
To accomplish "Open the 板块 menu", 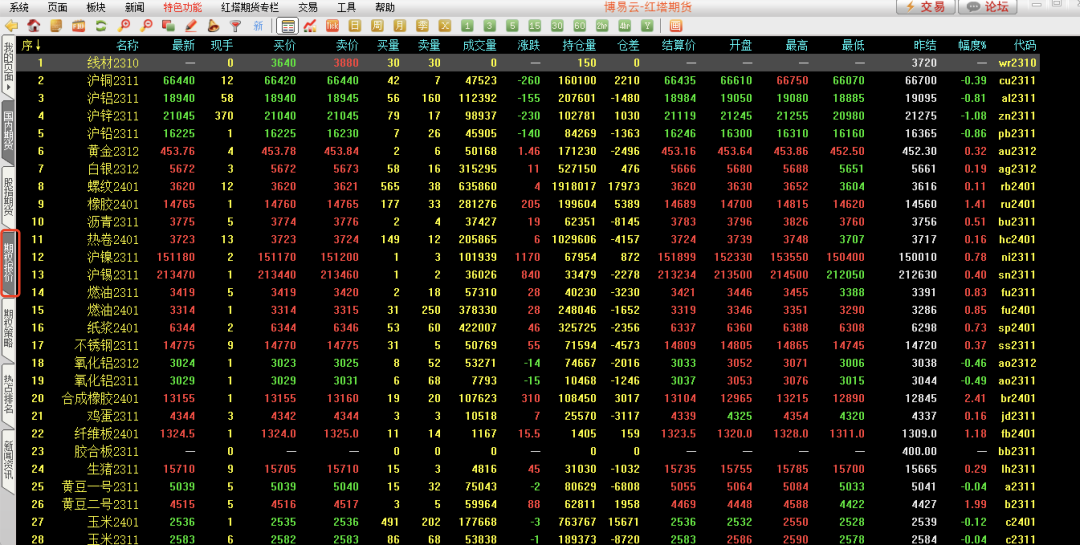I will pos(96,7).
